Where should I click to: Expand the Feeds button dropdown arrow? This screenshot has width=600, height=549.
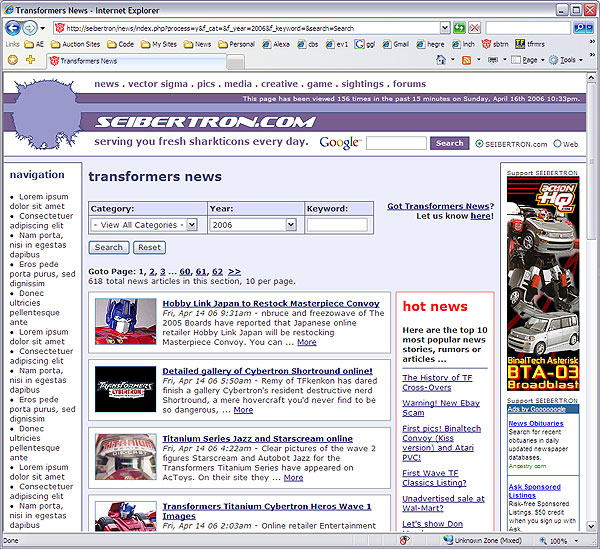point(479,60)
